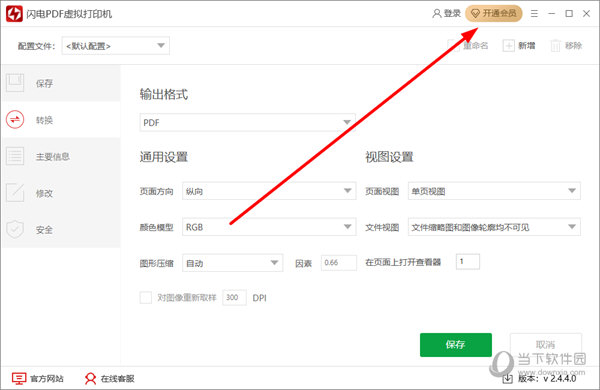Screen dimensions: 600x390
Task: Click the version download update icon
Action: [507, 379]
